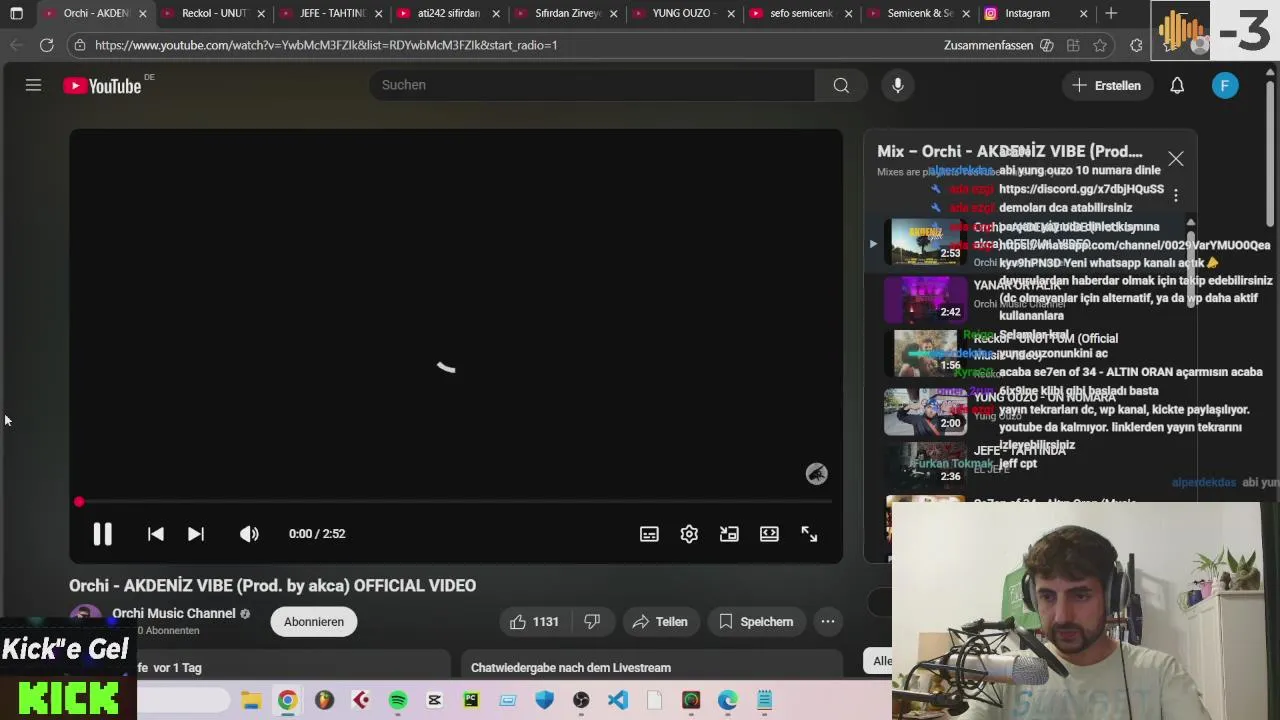Click the Chatwiedergabe nach dem Livestream text
Image resolution: width=1280 pixels, height=720 pixels.
pos(571,668)
